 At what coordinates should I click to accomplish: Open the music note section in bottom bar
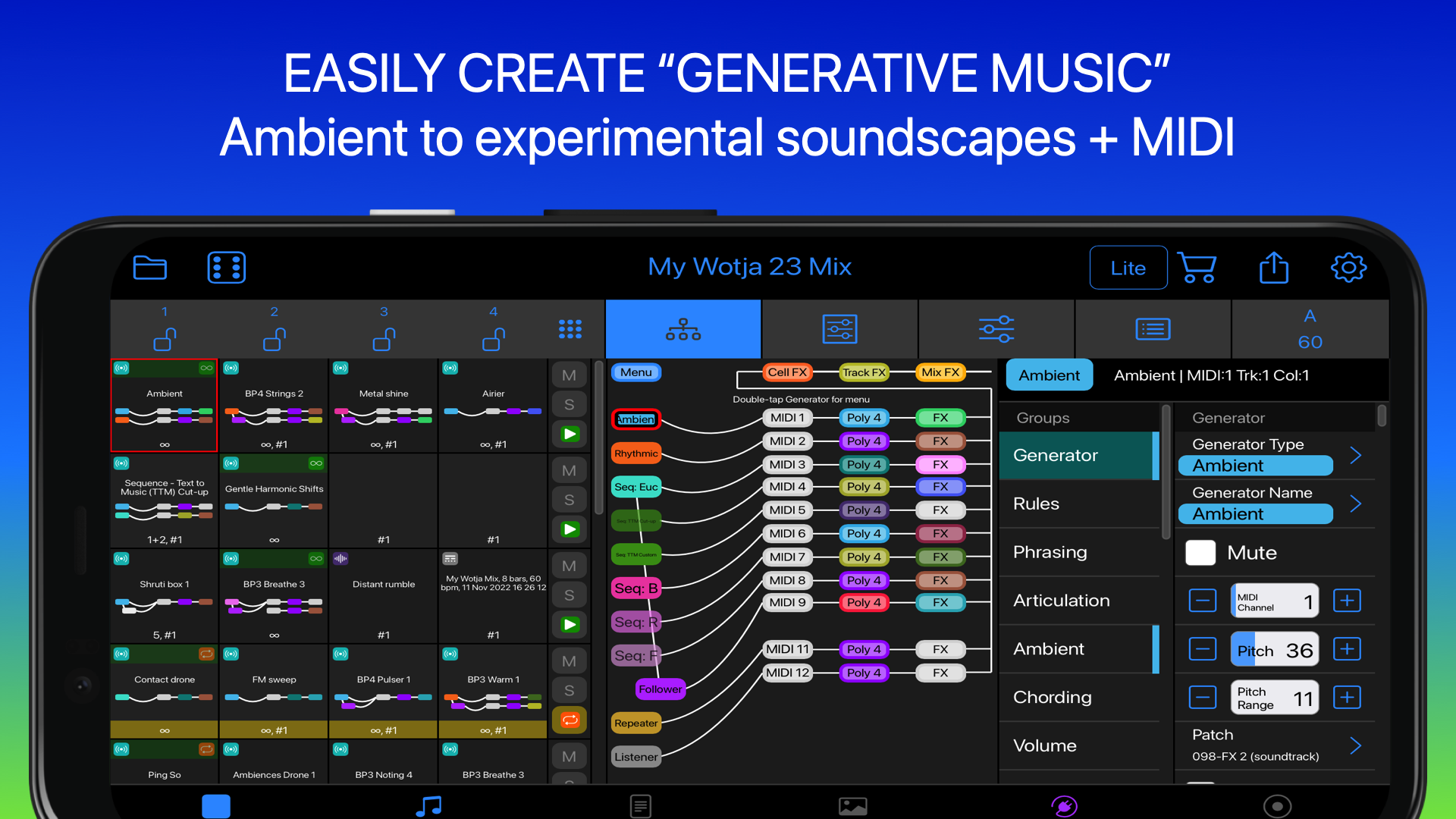tap(428, 806)
